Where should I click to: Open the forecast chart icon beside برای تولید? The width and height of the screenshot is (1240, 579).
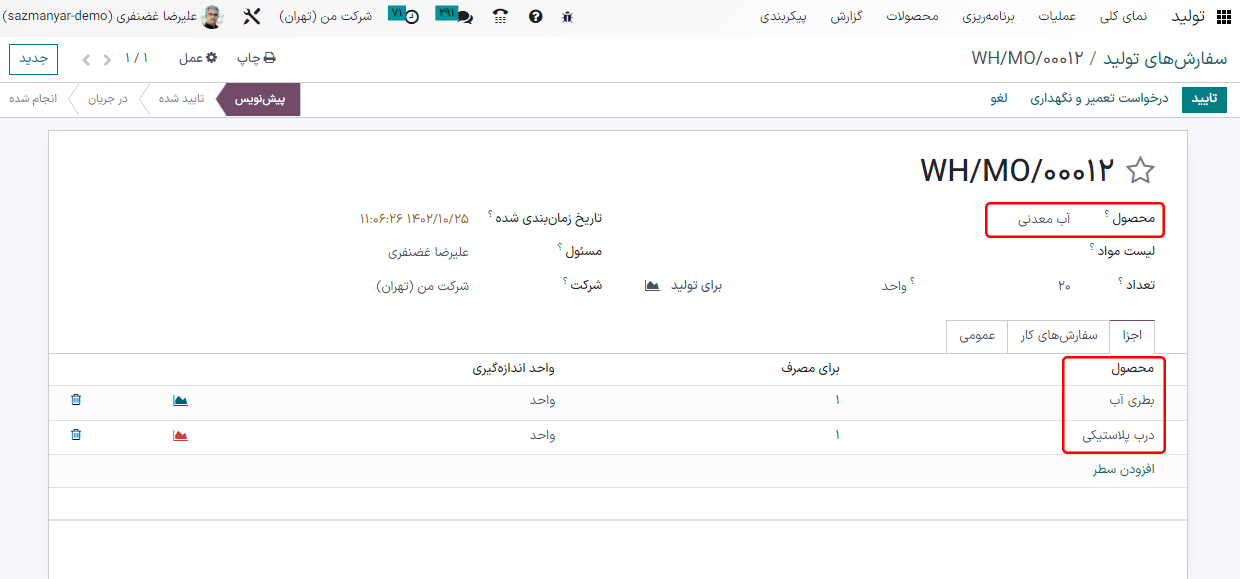pos(652,286)
